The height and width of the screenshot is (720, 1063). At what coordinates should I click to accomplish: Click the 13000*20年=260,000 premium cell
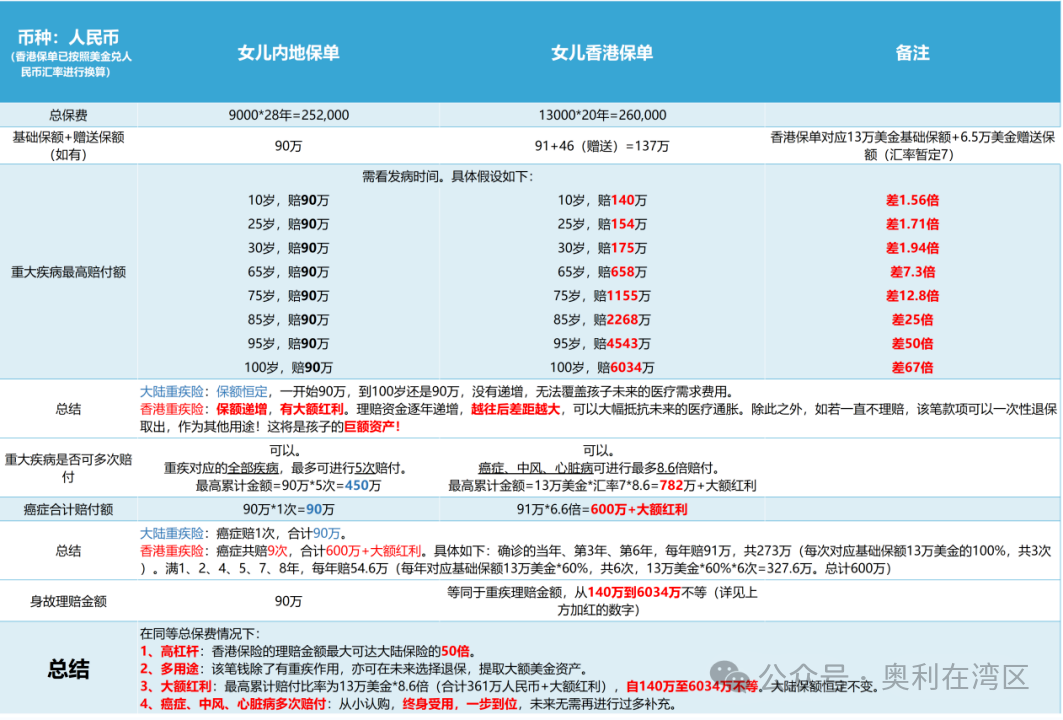[601, 115]
